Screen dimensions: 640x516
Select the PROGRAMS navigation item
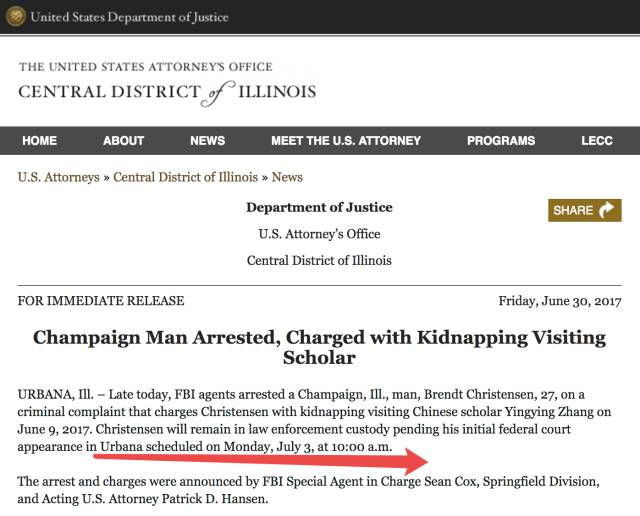click(x=501, y=141)
